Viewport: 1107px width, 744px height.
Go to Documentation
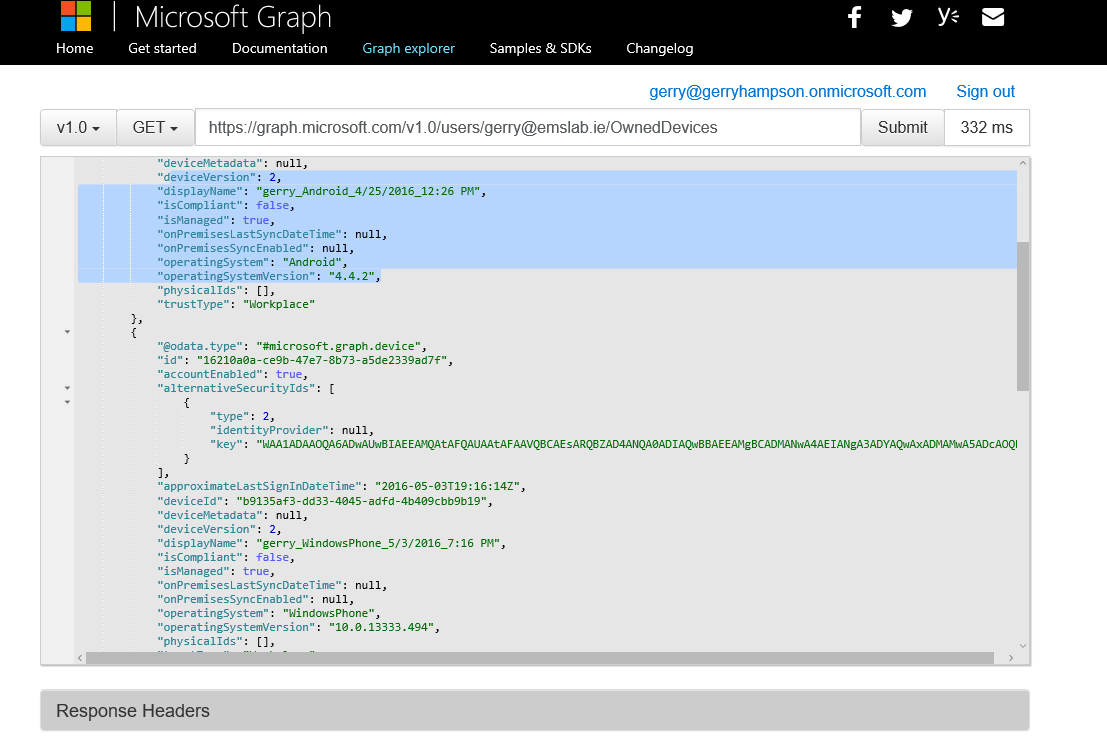click(279, 48)
